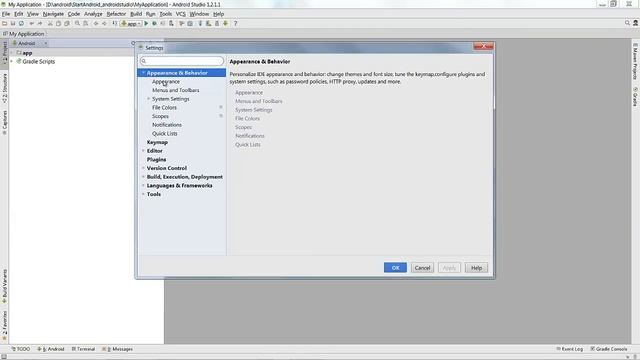Click OK in Settings dialog

tap(395, 268)
